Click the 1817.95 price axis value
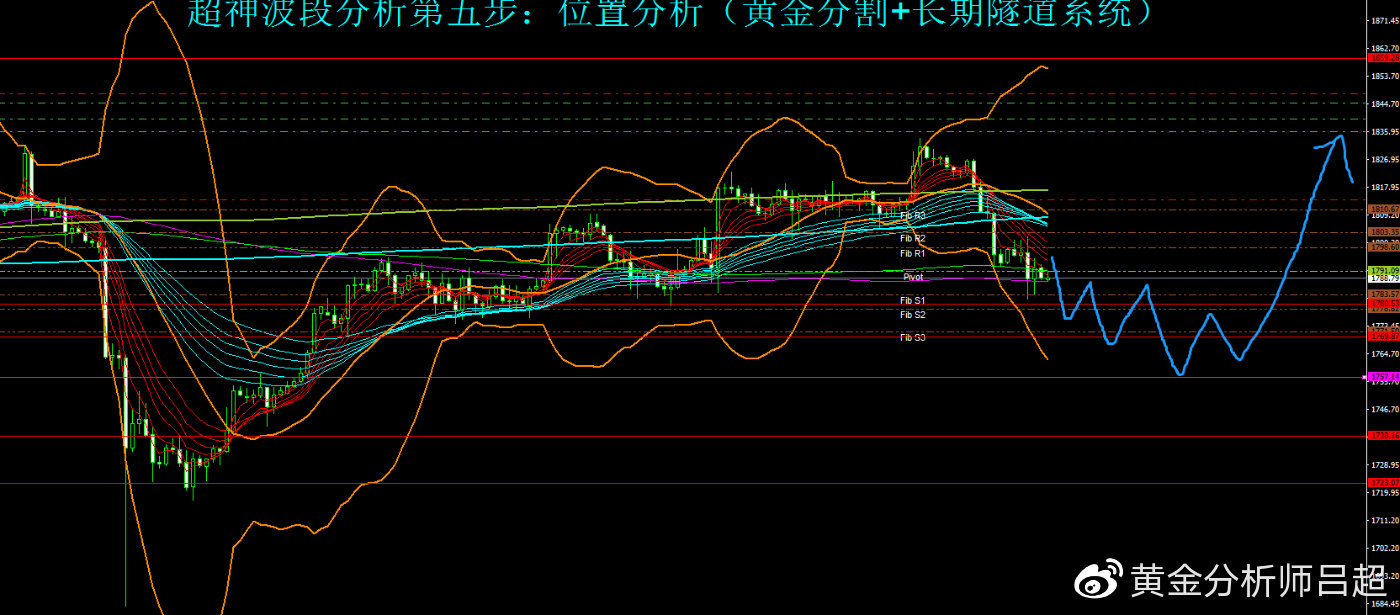1400x615 pixels. (1385, 188)
